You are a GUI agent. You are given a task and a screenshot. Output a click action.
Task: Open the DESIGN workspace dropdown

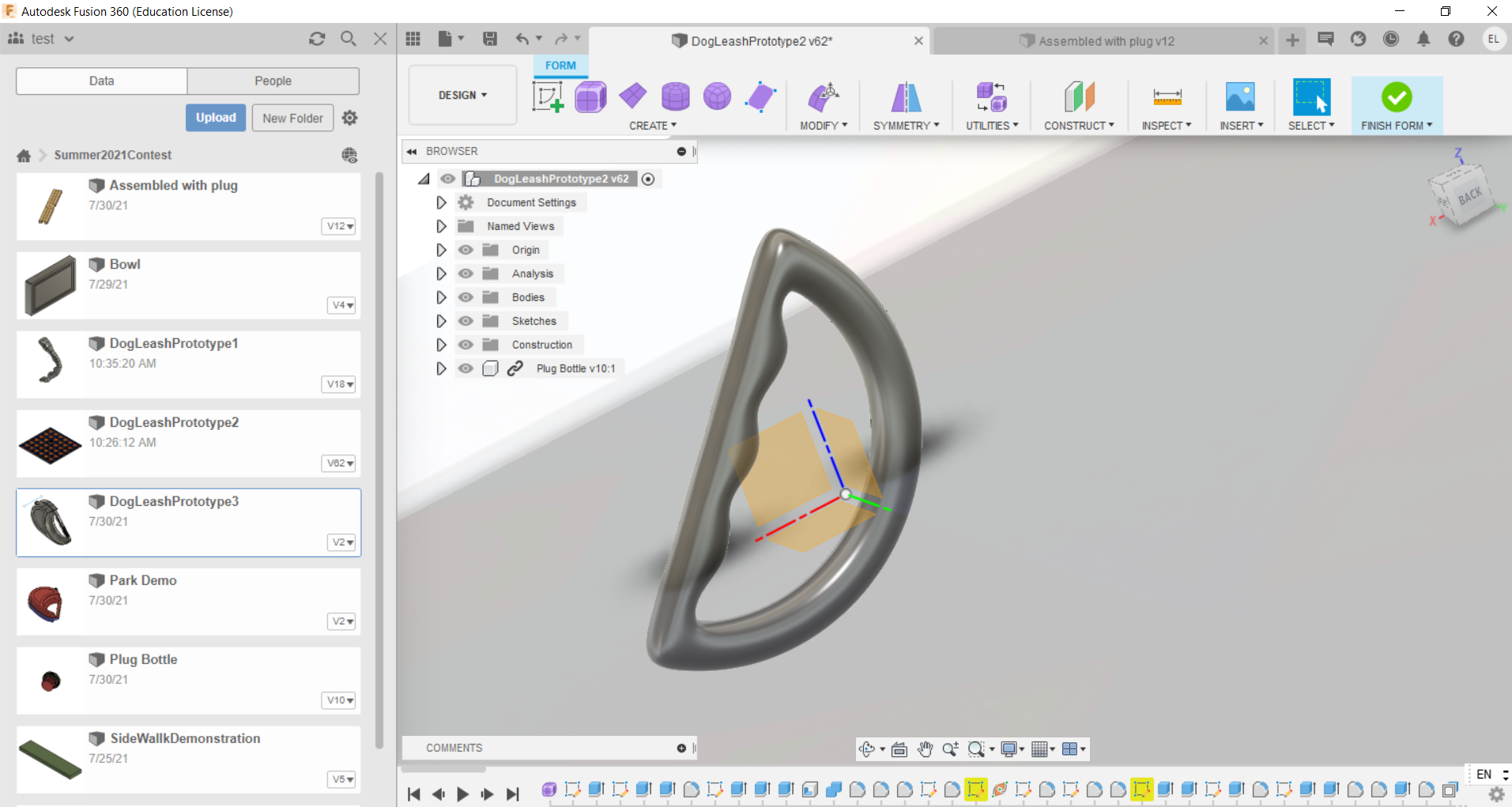pos(462,95)
